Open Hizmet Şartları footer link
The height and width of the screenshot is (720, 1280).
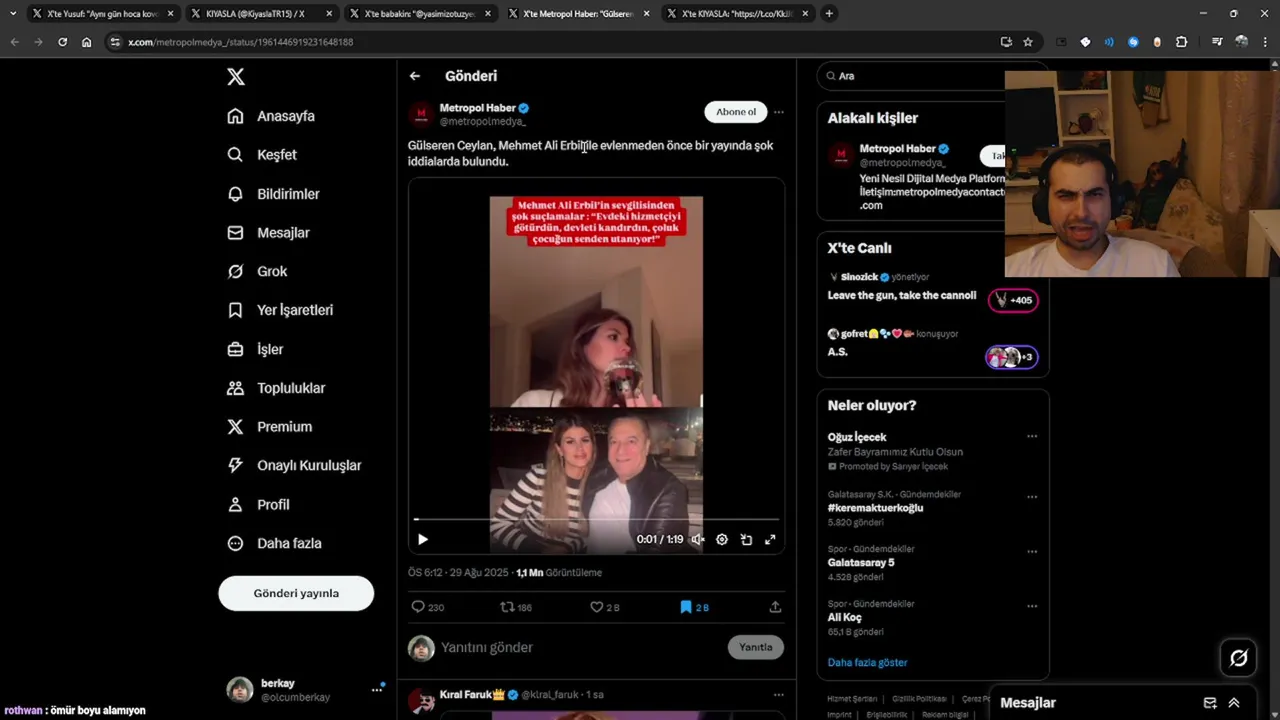pyautogui.click(x=852, y=699)
